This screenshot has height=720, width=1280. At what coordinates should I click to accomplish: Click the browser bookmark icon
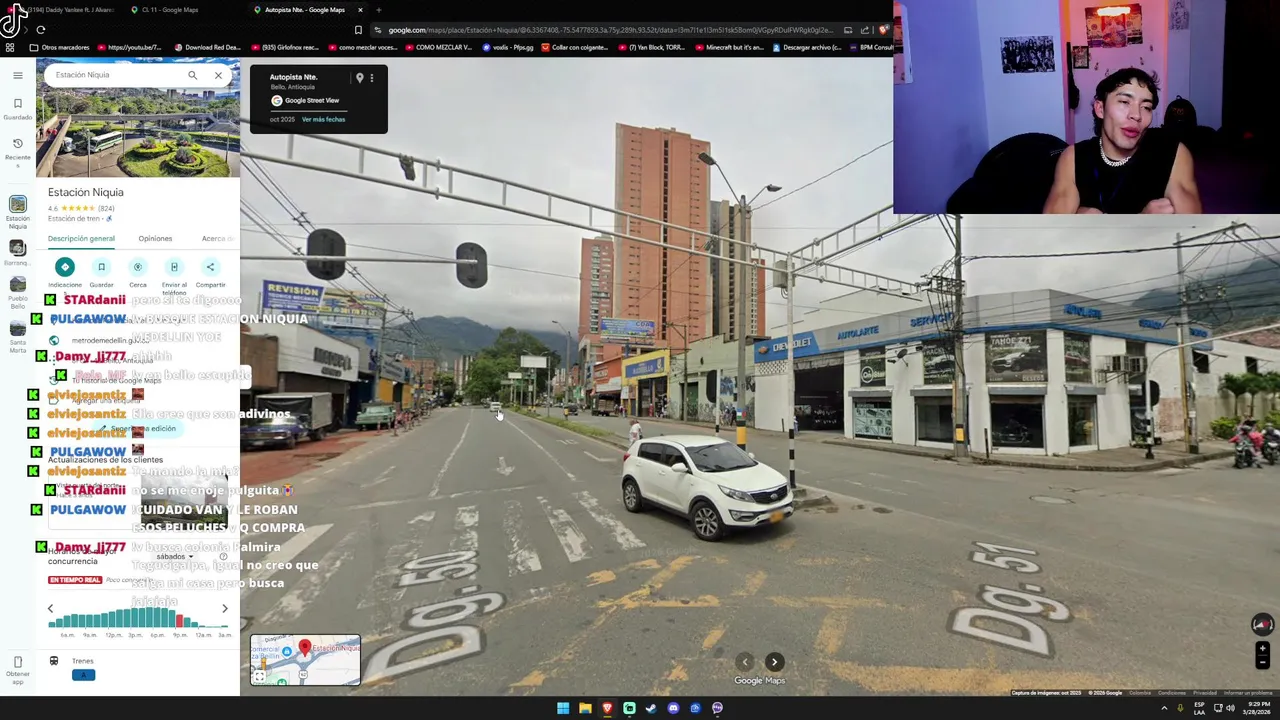pyautogui.click(x=358, y=30)
